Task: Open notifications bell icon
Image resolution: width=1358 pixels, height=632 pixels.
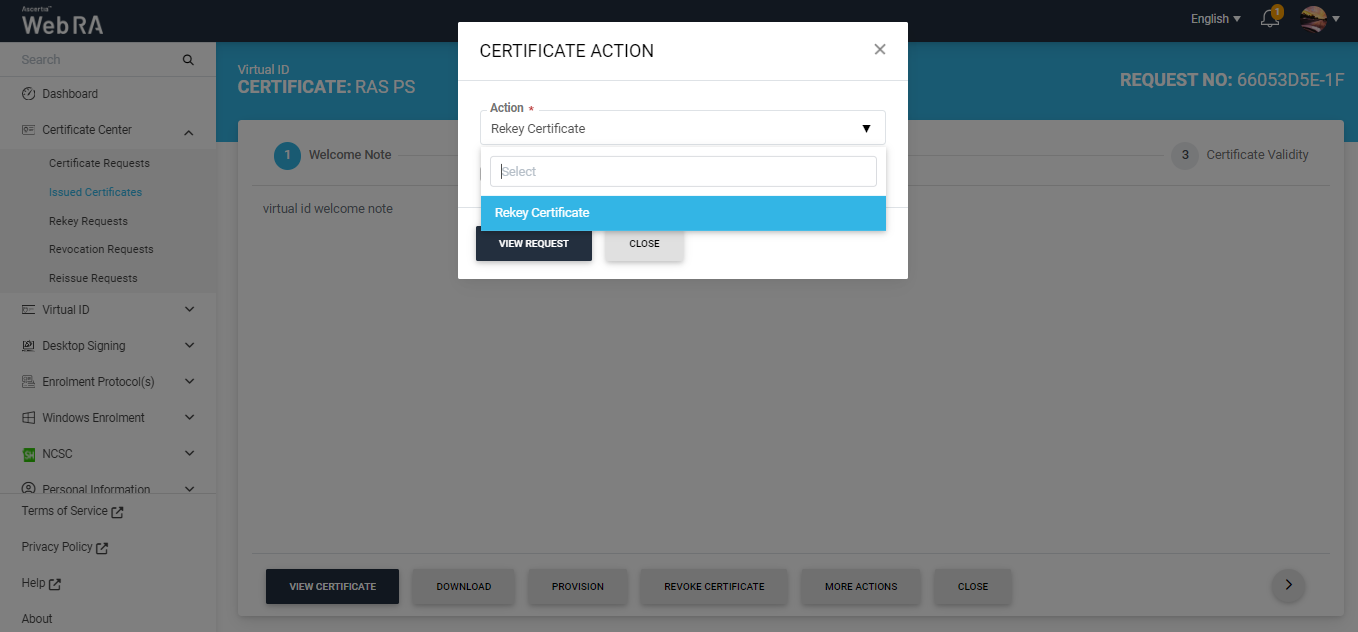Action: coord(1270,19)
